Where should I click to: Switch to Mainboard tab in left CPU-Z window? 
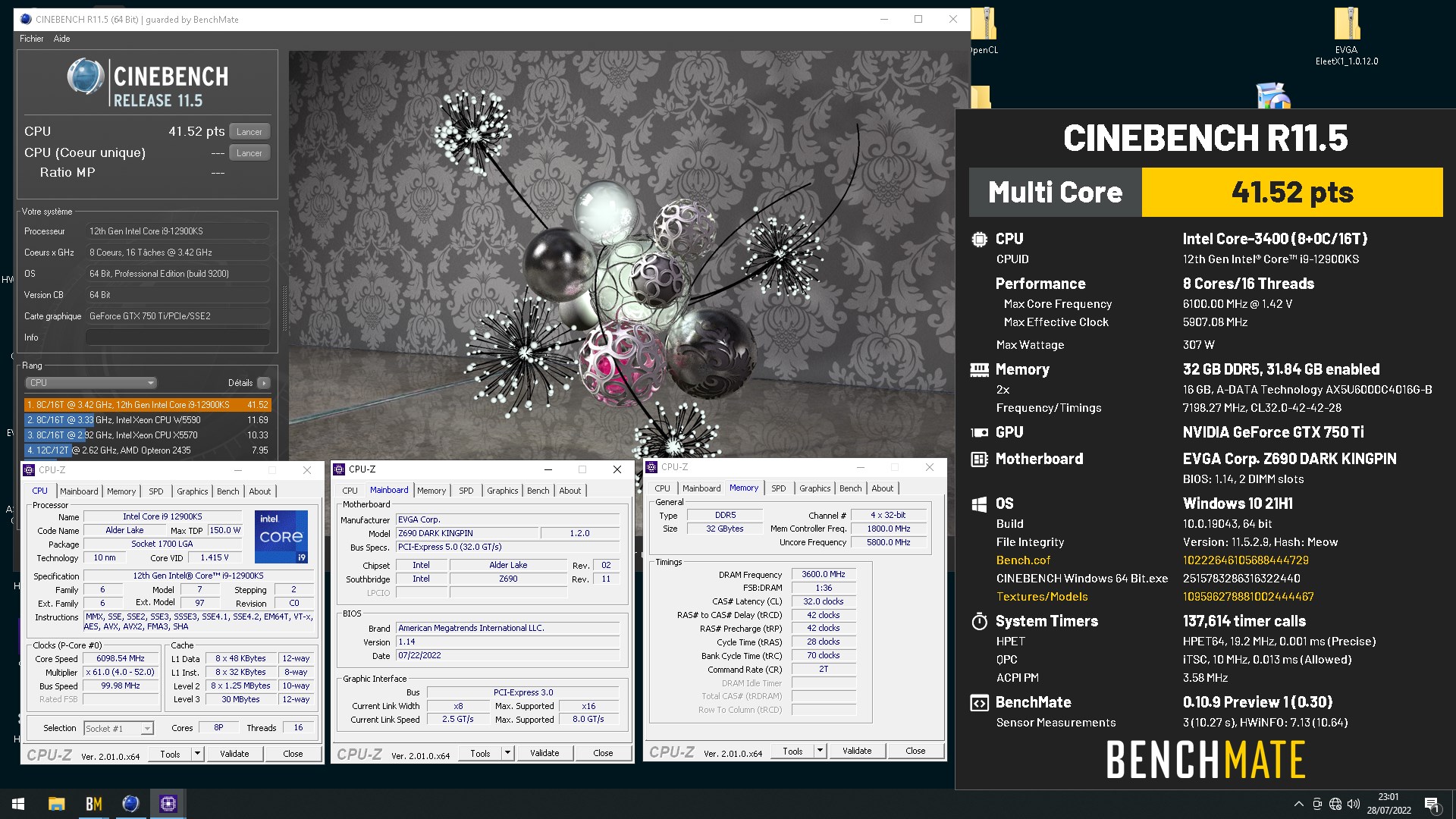(79, 491)
